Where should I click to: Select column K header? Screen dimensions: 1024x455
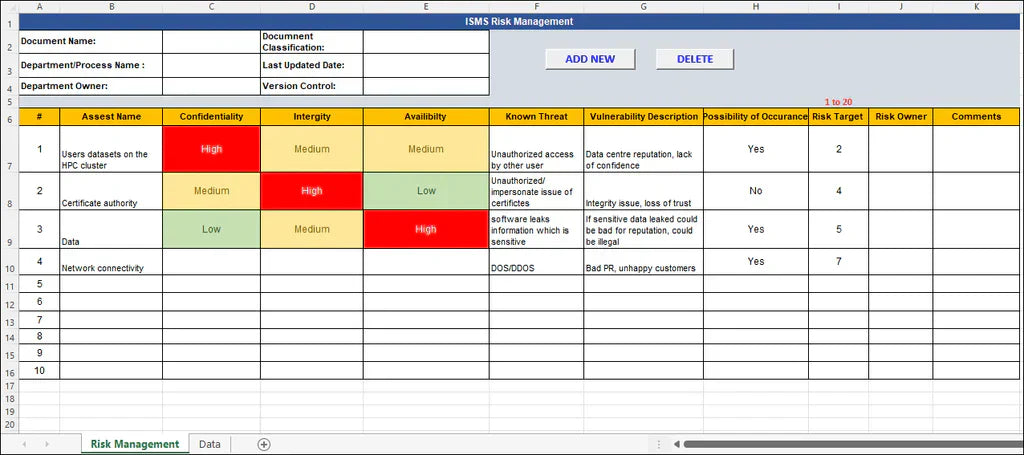coord(976,7)
